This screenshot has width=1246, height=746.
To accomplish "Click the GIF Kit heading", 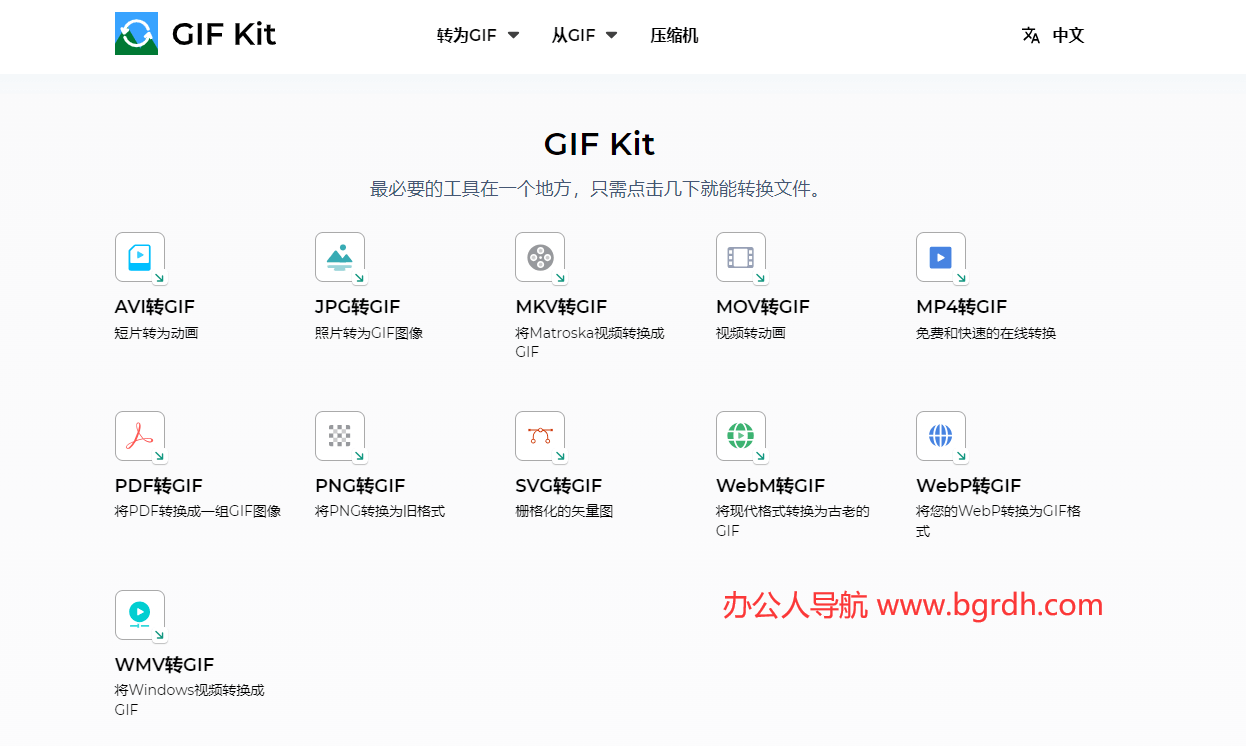I will coord(599,143).
